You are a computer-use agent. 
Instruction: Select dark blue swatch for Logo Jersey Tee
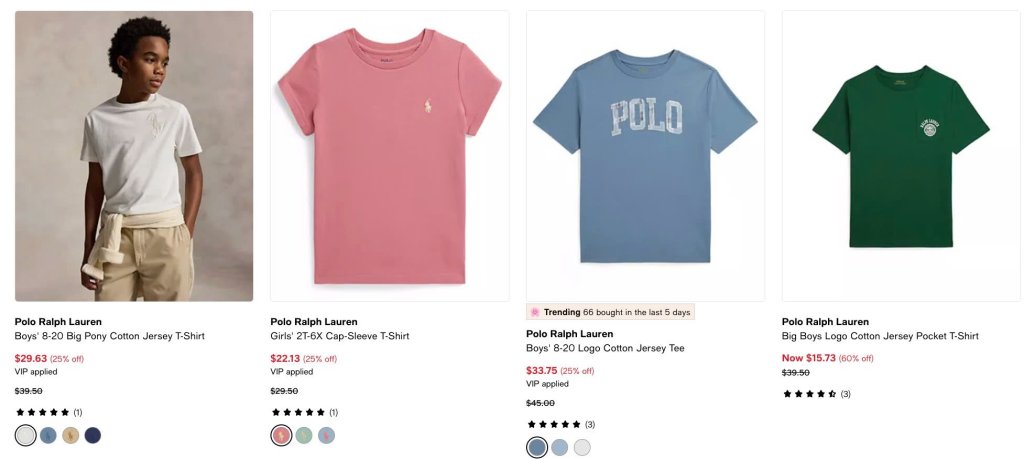(537, 447)
